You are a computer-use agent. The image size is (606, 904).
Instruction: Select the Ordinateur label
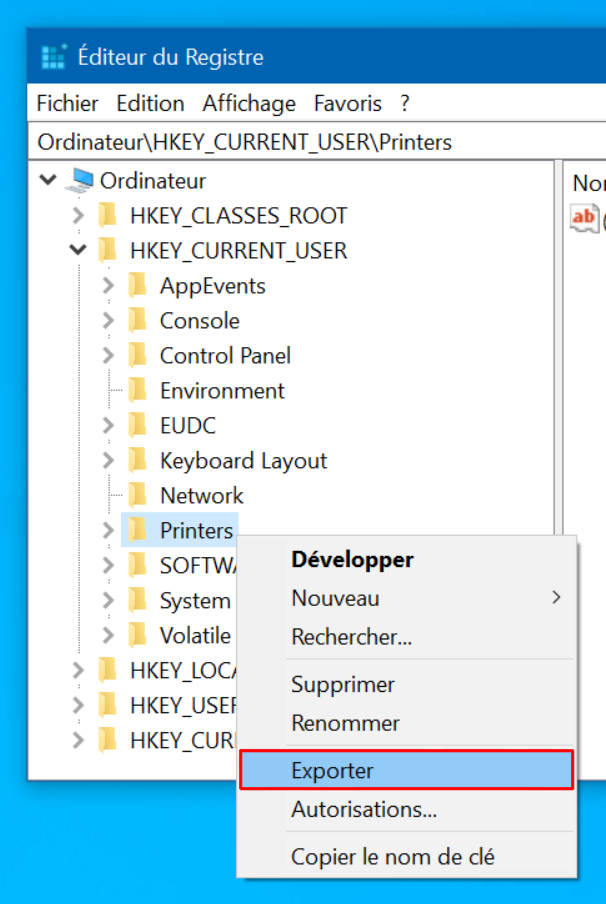click(153, 180)
